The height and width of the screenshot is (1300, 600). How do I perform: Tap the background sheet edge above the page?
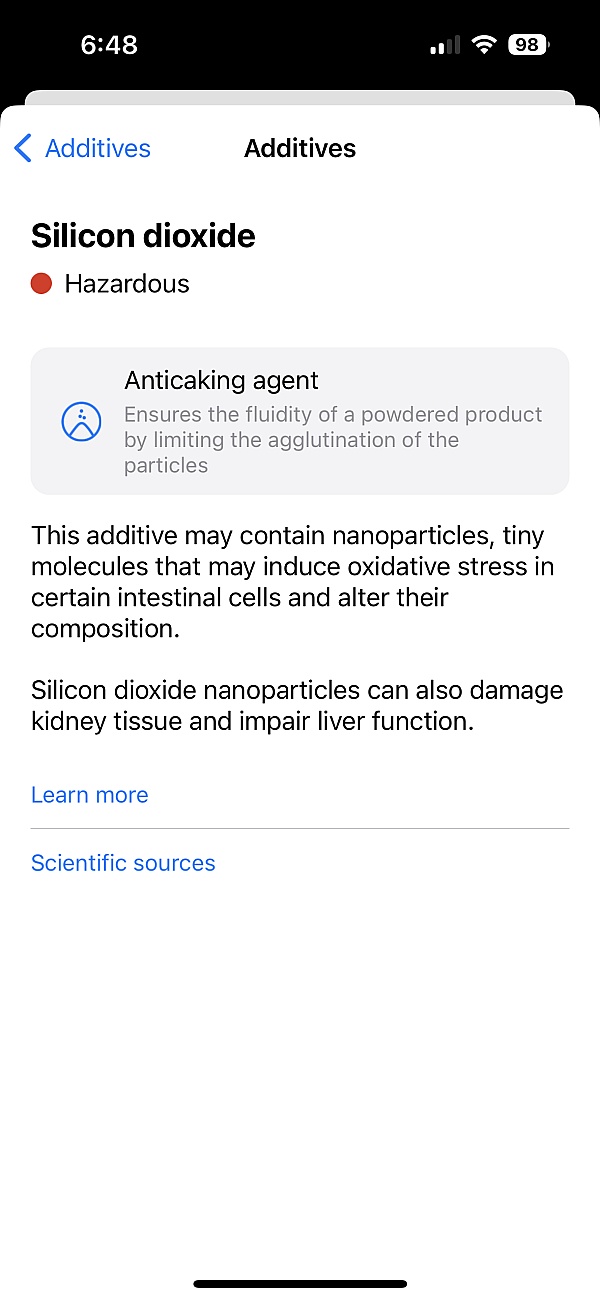[x=300, y=97]
